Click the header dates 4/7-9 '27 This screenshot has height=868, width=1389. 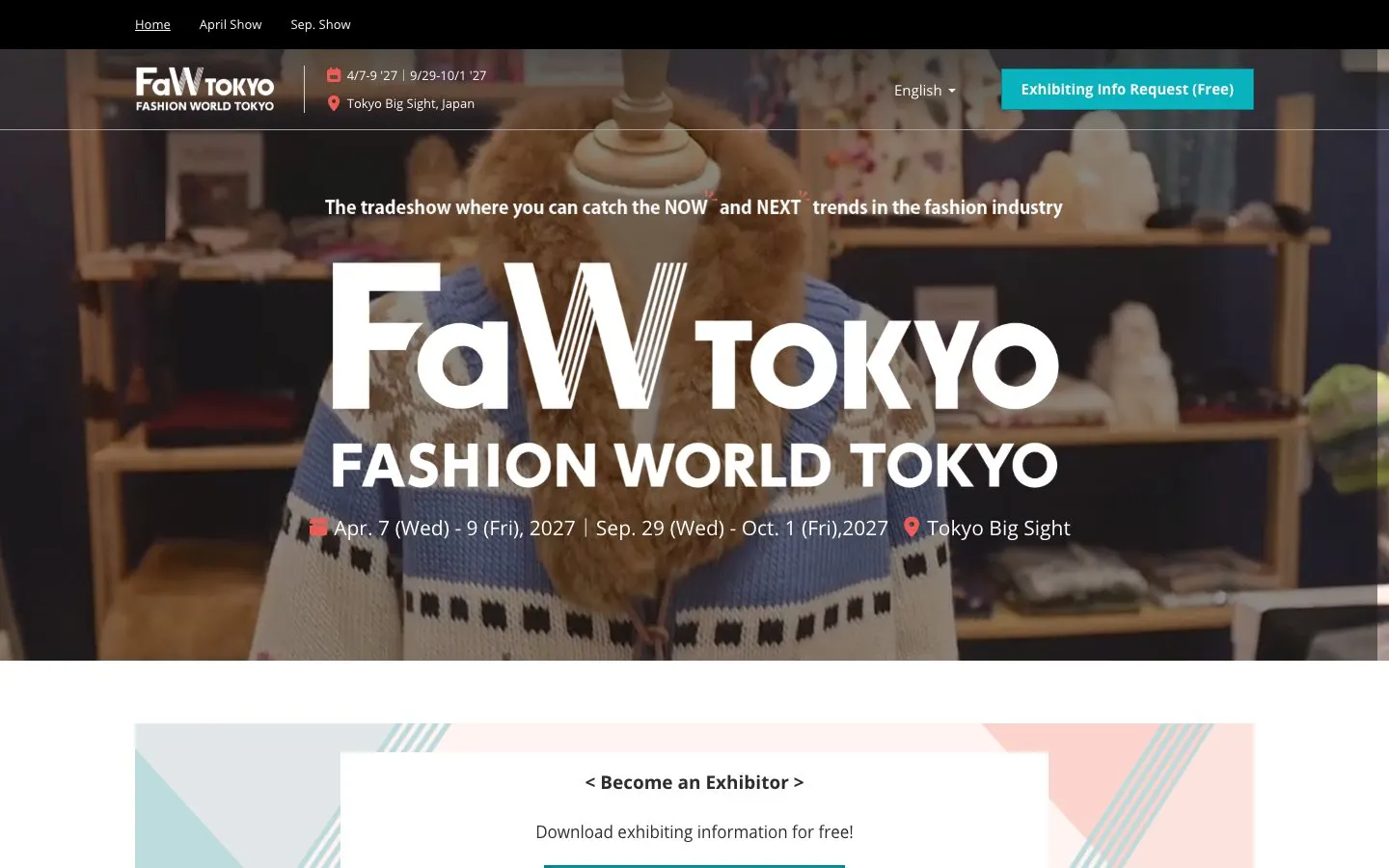[372, 75]
